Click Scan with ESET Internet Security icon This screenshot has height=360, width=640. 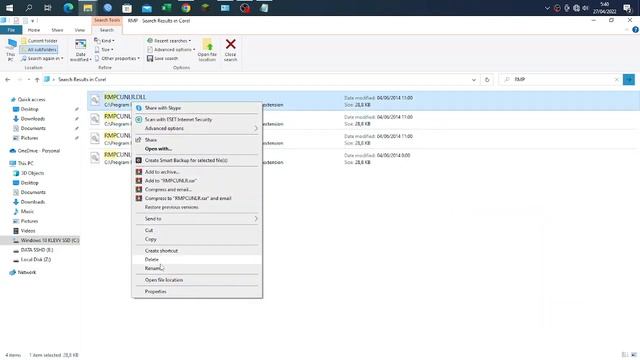pos(139,120)
